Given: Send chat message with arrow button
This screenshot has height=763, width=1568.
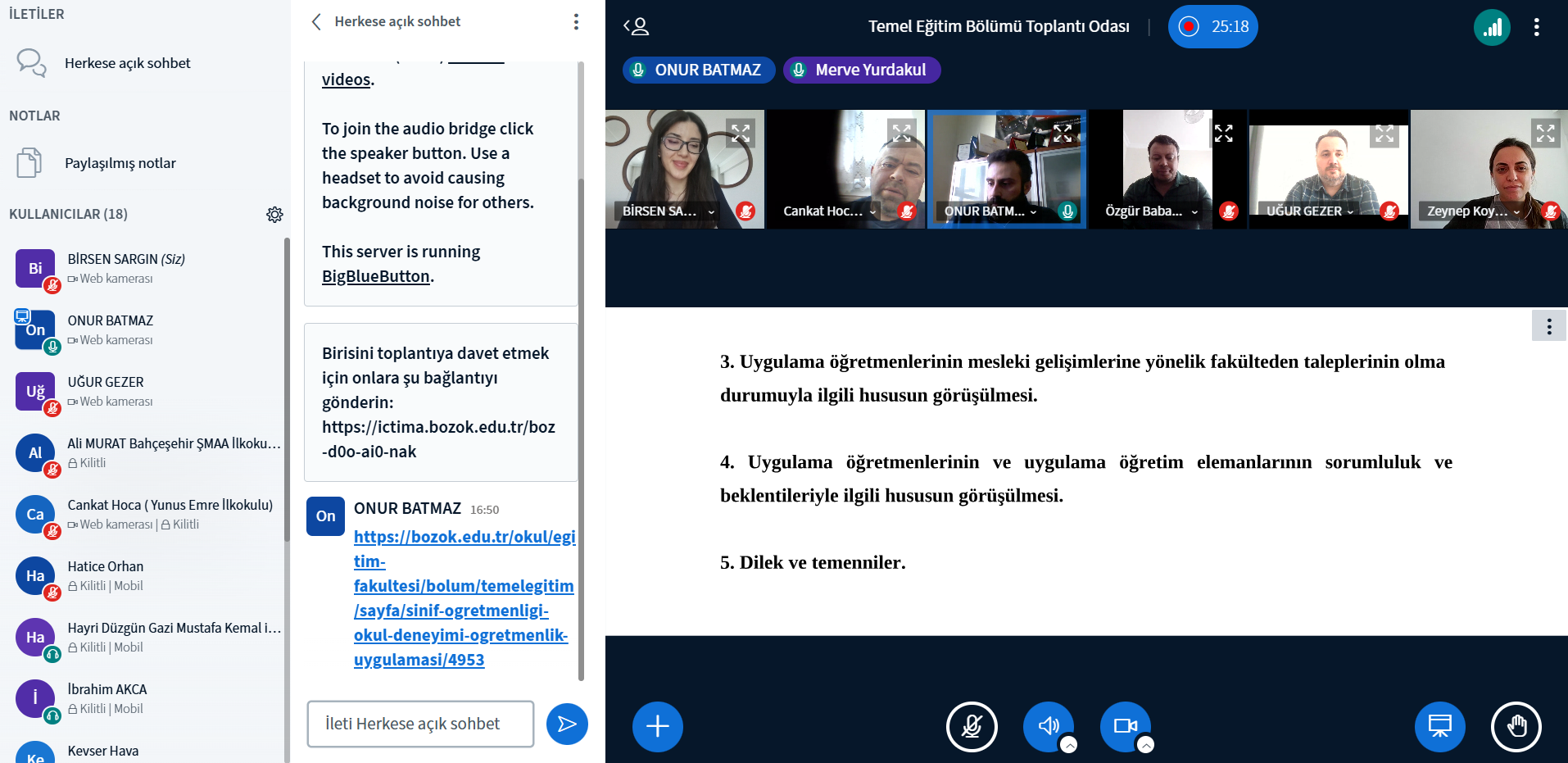Looking at the screenshot, I should [x=567, y=724].
